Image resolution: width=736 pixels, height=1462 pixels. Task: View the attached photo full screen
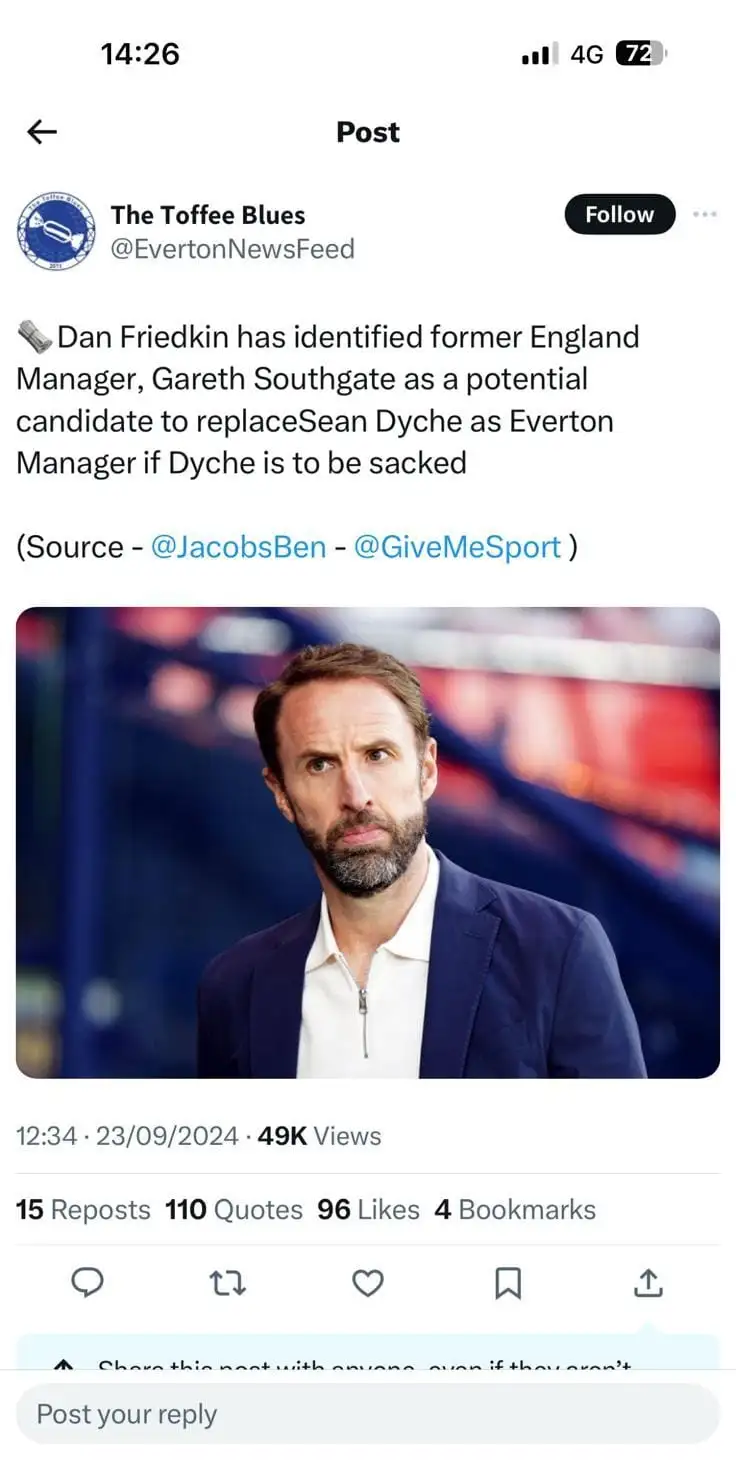(x=368, y=842)
